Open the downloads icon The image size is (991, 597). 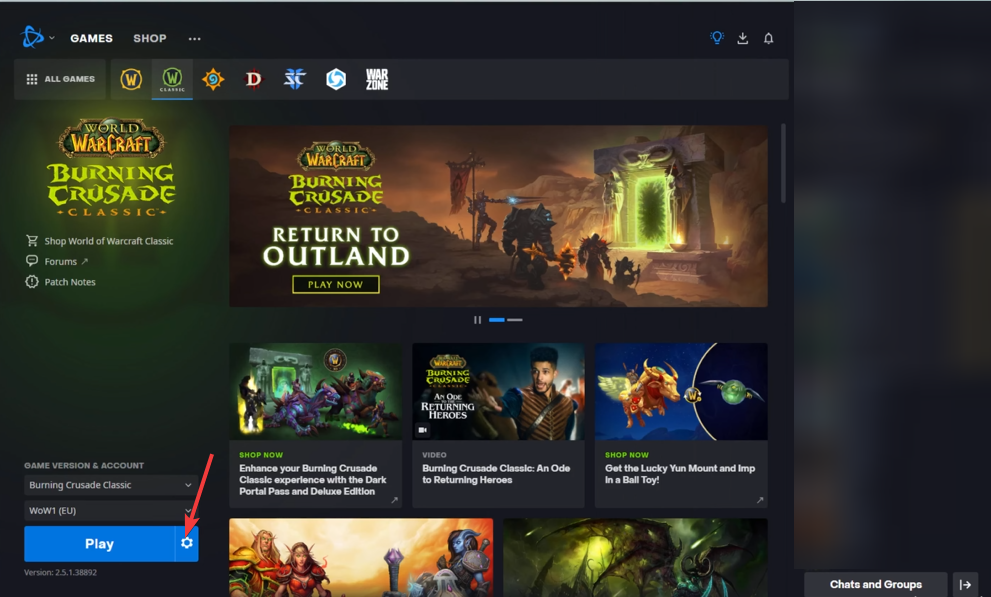click(743, 39)
